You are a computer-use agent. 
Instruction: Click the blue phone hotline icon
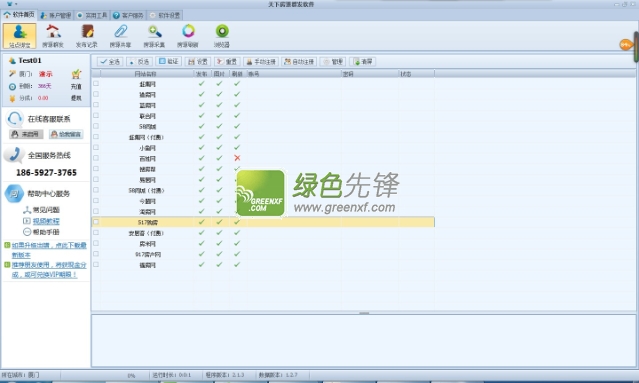point(14,155)
